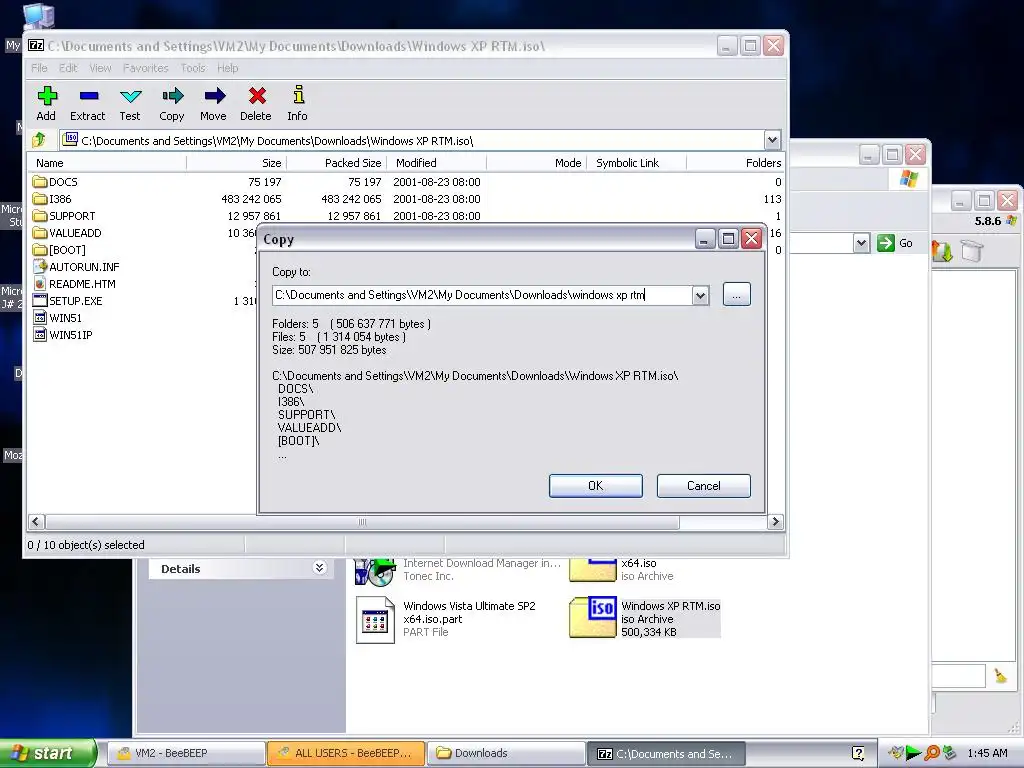
Task: Click the Go arrow in Explorer window
Action: tap(886, 243)
